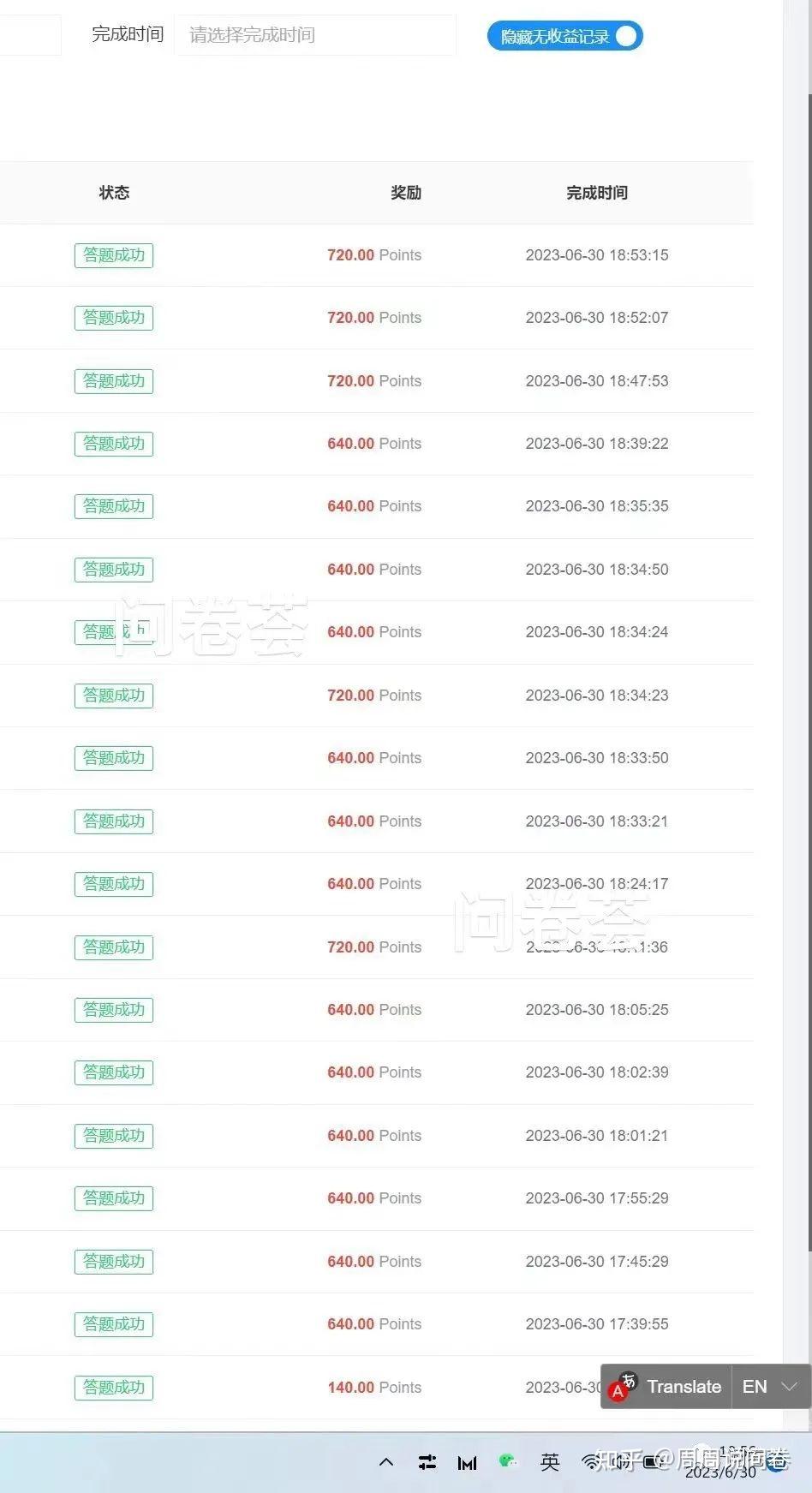
Task: Click the Translate button
Action: click(683, 1386)
